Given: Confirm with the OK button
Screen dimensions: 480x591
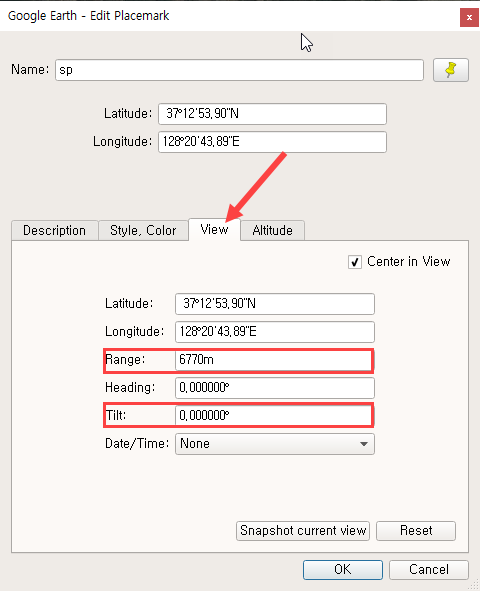Looking at the screenshot, I should 343,570.
